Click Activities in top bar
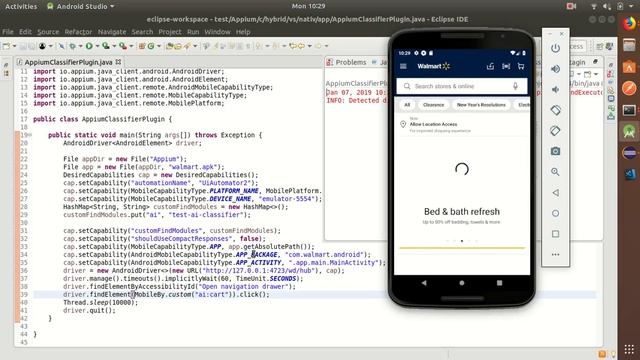This screenshot has height=360, width=640. [21, 7]
